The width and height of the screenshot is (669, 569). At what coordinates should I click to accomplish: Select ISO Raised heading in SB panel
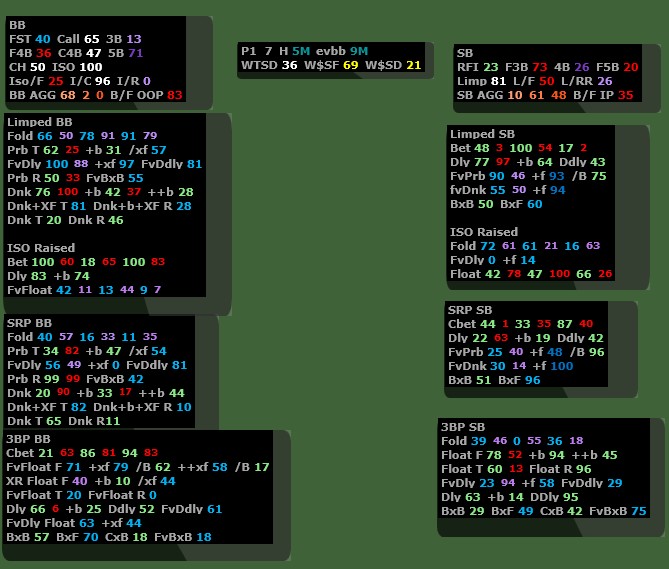483,231
